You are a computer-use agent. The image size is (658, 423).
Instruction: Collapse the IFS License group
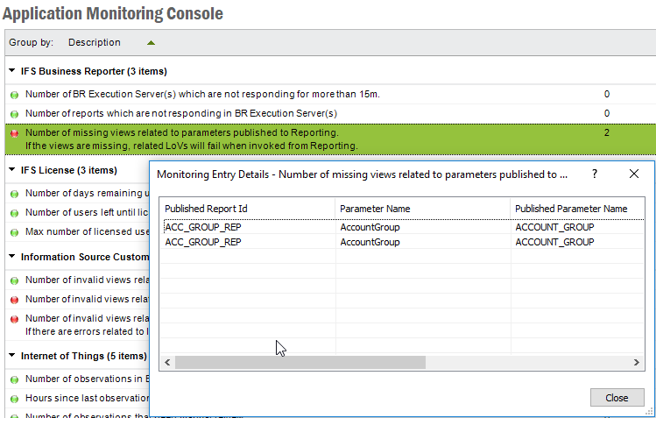tap(12, 171)
